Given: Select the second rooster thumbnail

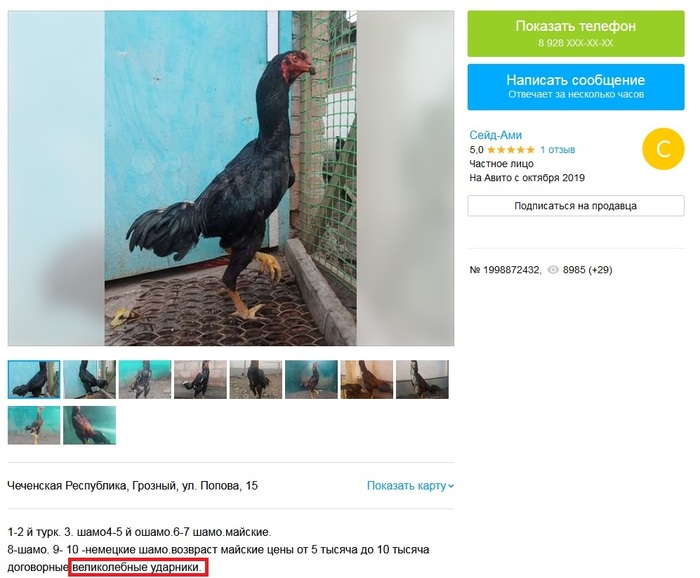Looking at the screenshot, I should pos(89,379).
